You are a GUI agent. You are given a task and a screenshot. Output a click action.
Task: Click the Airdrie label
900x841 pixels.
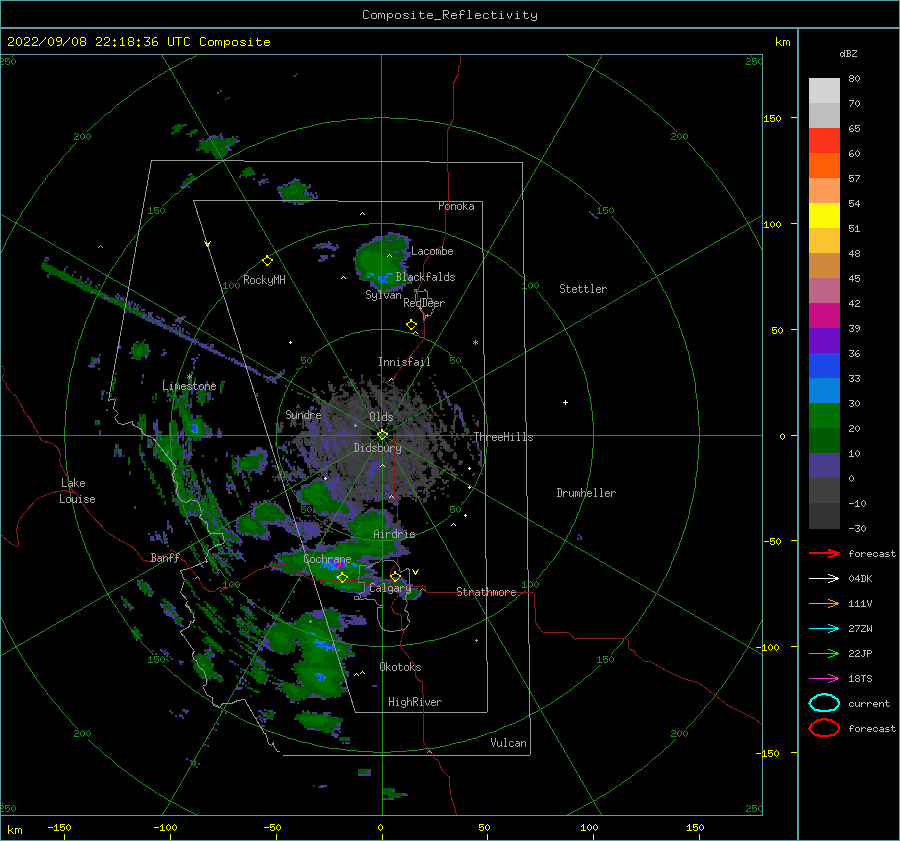tap(394, 534)
